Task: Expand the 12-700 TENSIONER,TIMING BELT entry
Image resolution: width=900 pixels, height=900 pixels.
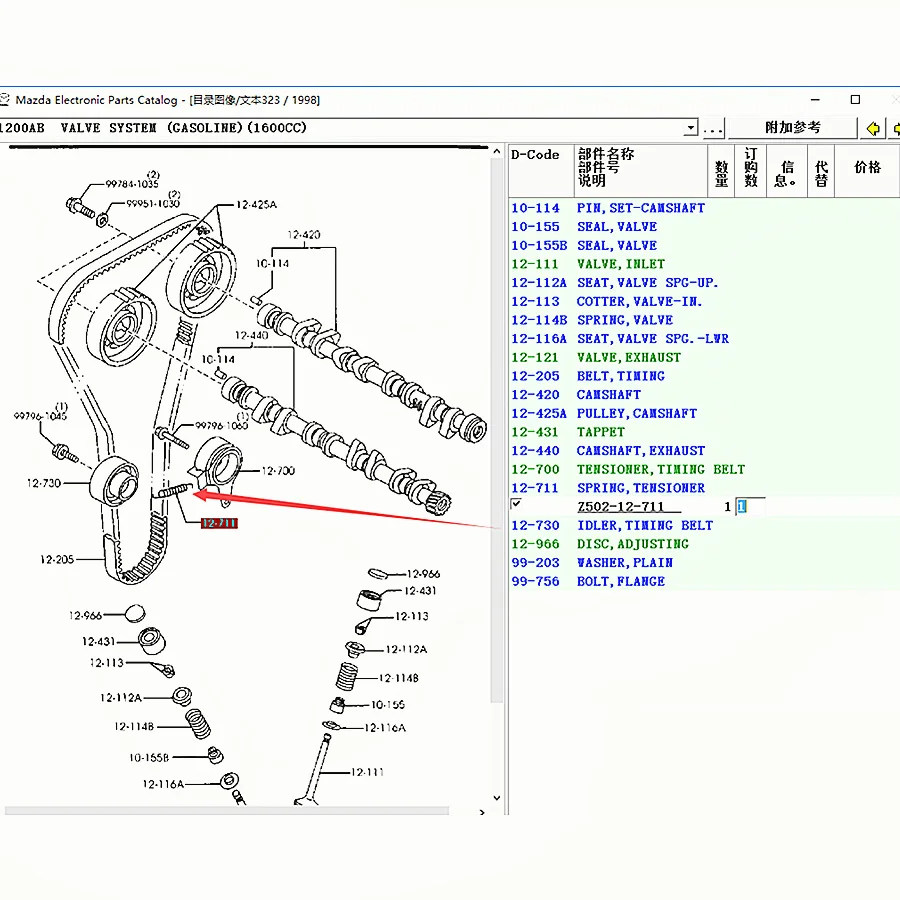Action: 660,469
